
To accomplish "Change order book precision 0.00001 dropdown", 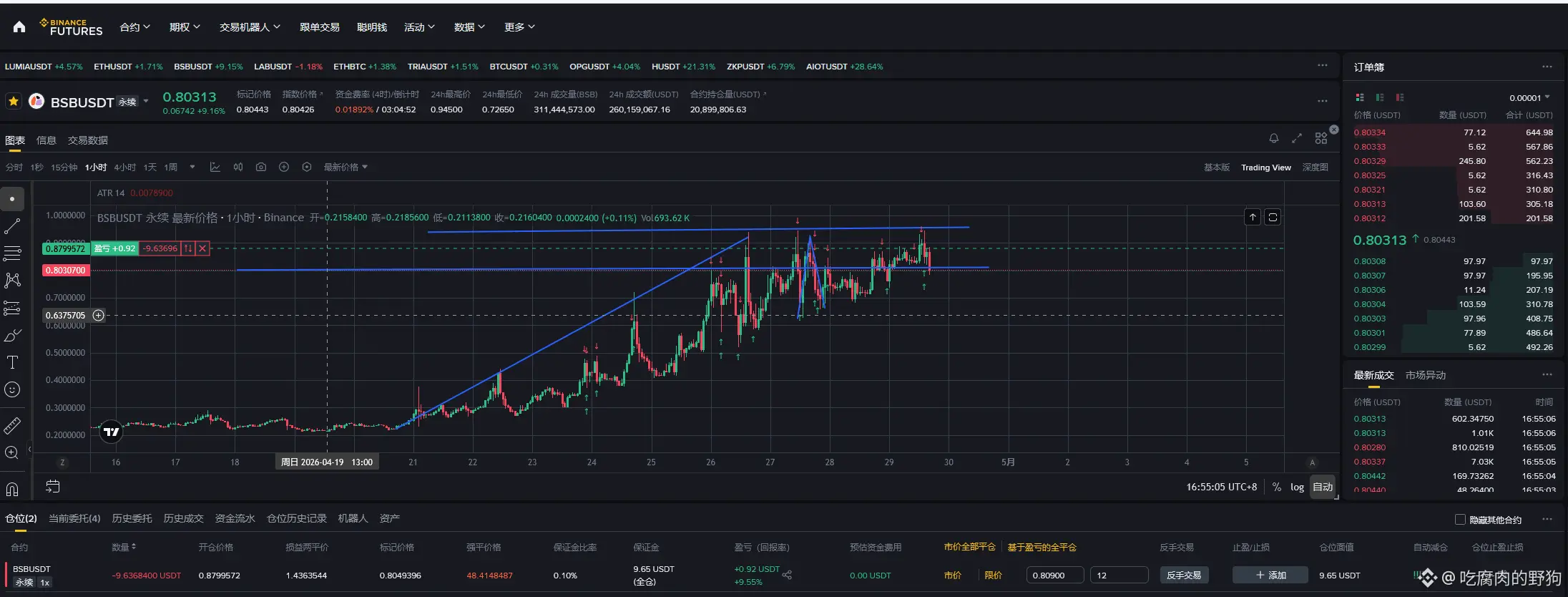I will [x=1529, y=98].
